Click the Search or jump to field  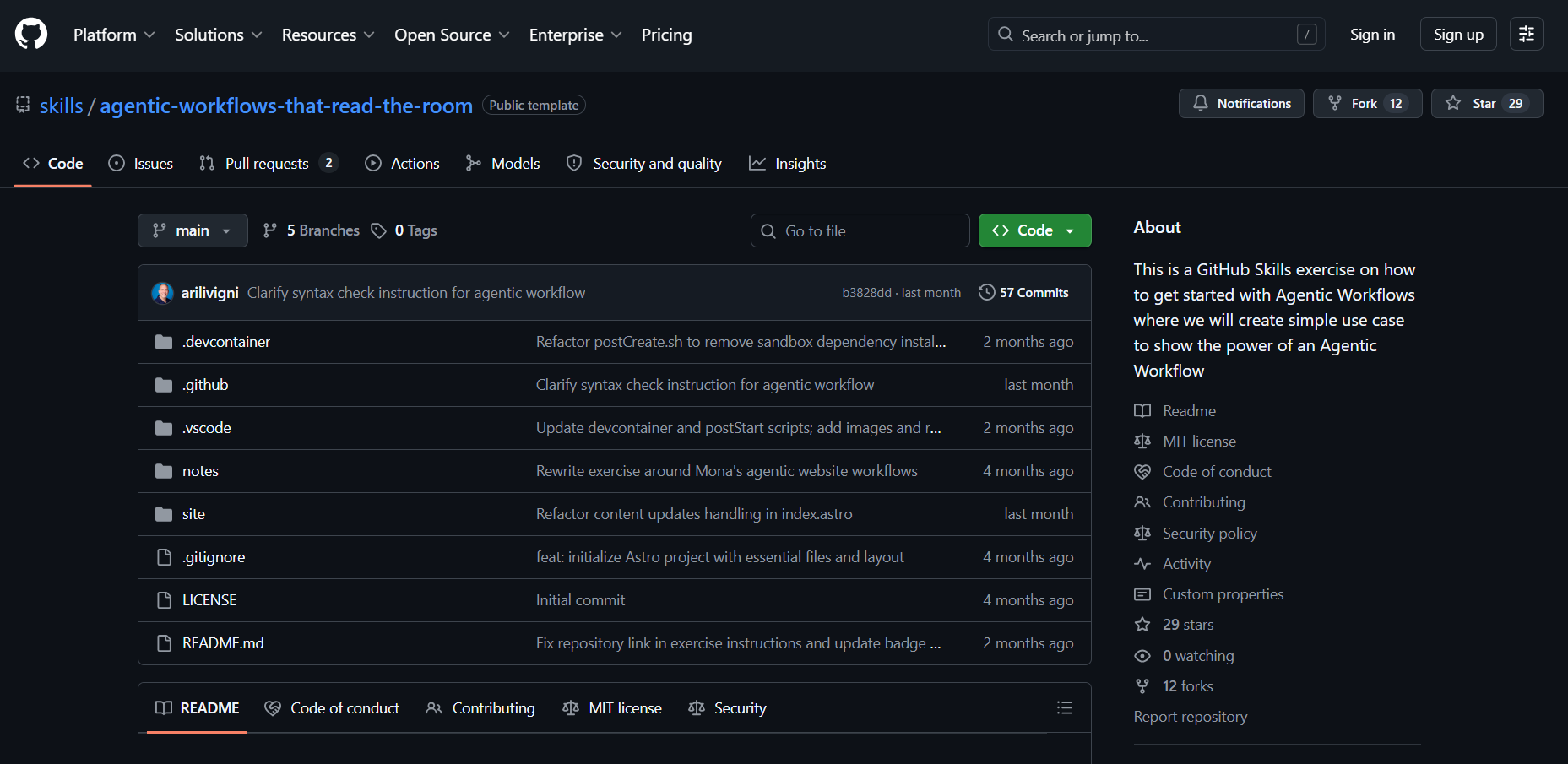coord(1156,35)
